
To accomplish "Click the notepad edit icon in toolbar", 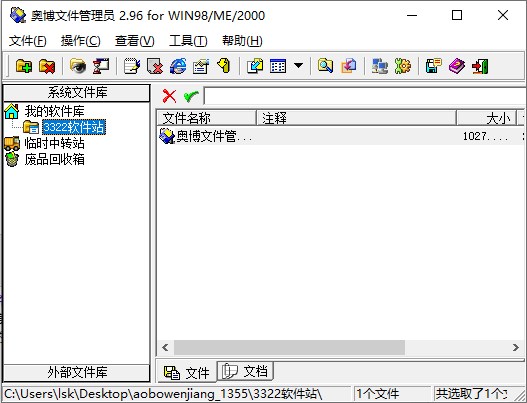I will click(x=132, y=66).
